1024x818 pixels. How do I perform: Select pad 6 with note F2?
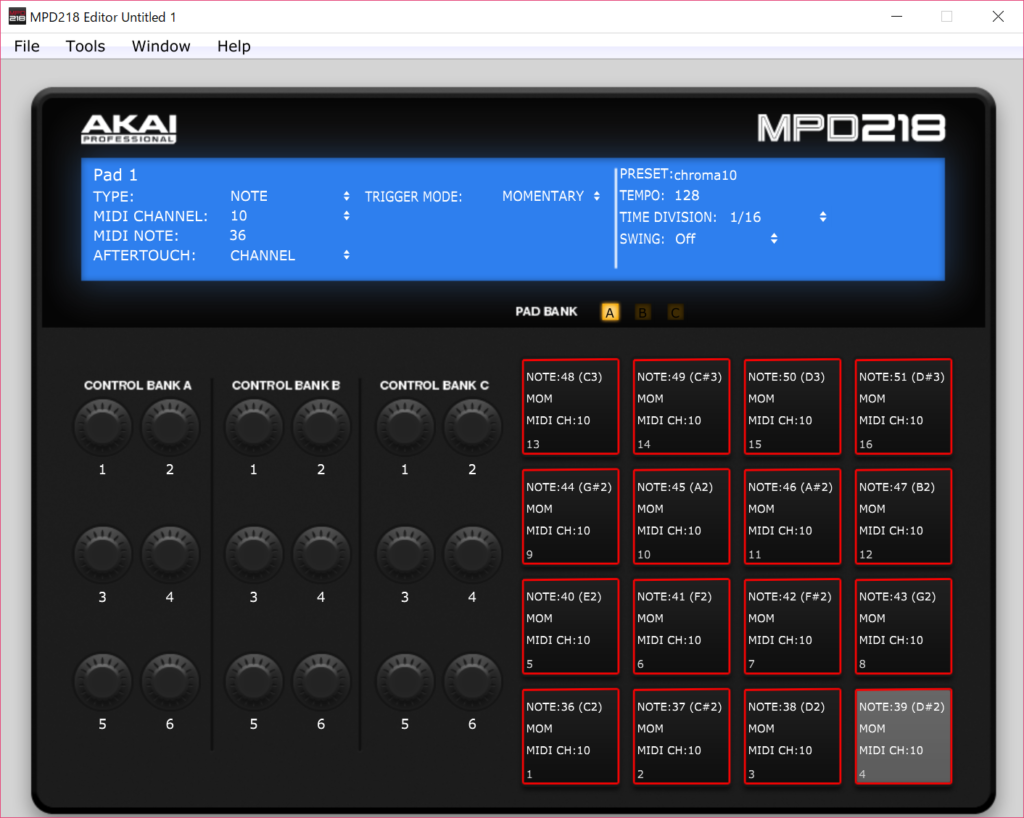coord(681,626)
